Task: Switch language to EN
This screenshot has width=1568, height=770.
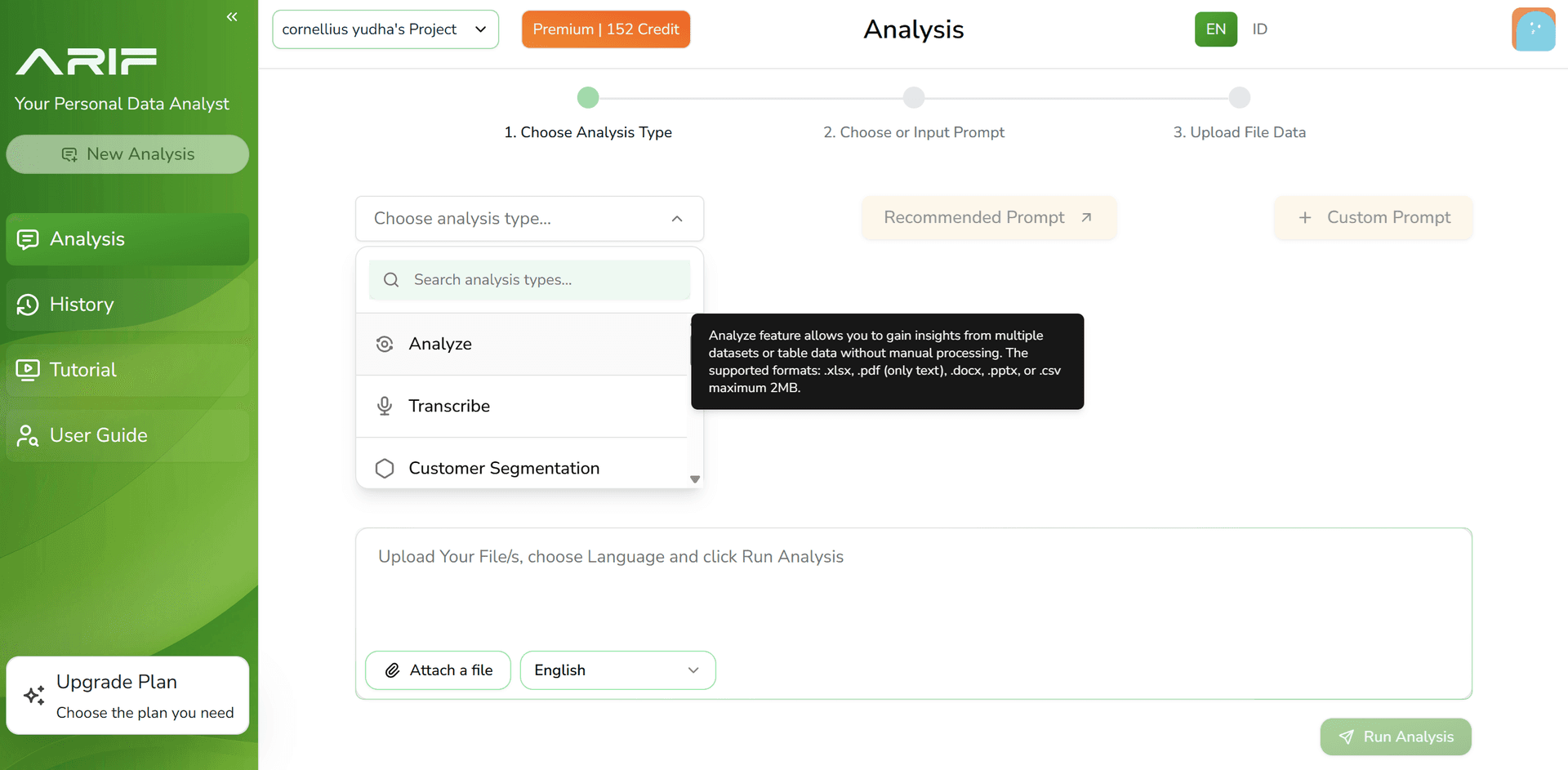Action: click(x=1216, y=29)
